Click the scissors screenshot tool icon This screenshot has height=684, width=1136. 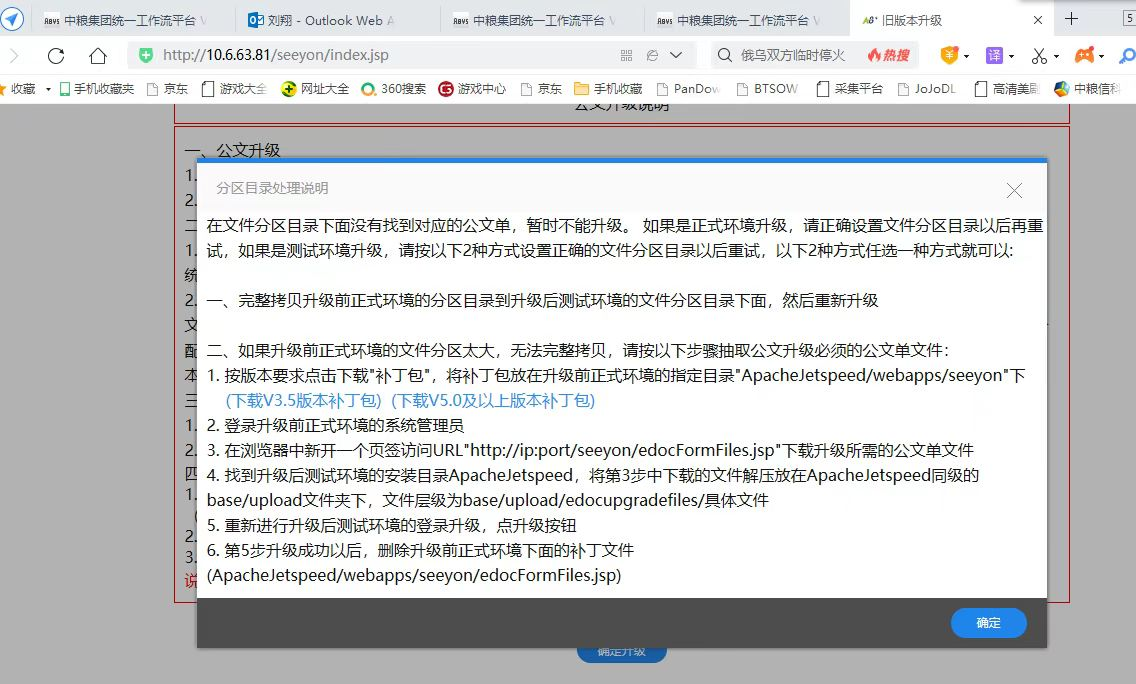coord(1039,56)
